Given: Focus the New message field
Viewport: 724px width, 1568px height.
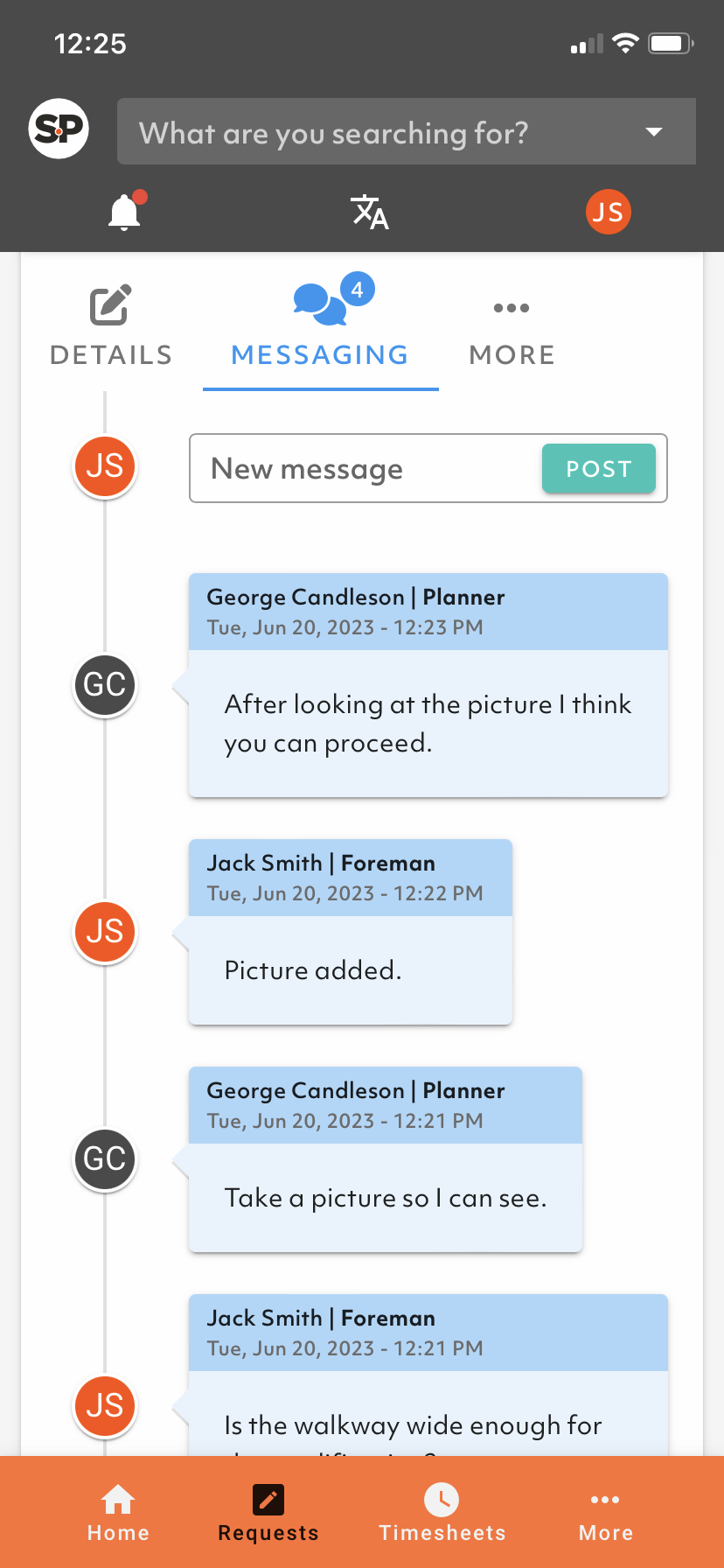Looking at the screenshot, I should click(367, 469).
